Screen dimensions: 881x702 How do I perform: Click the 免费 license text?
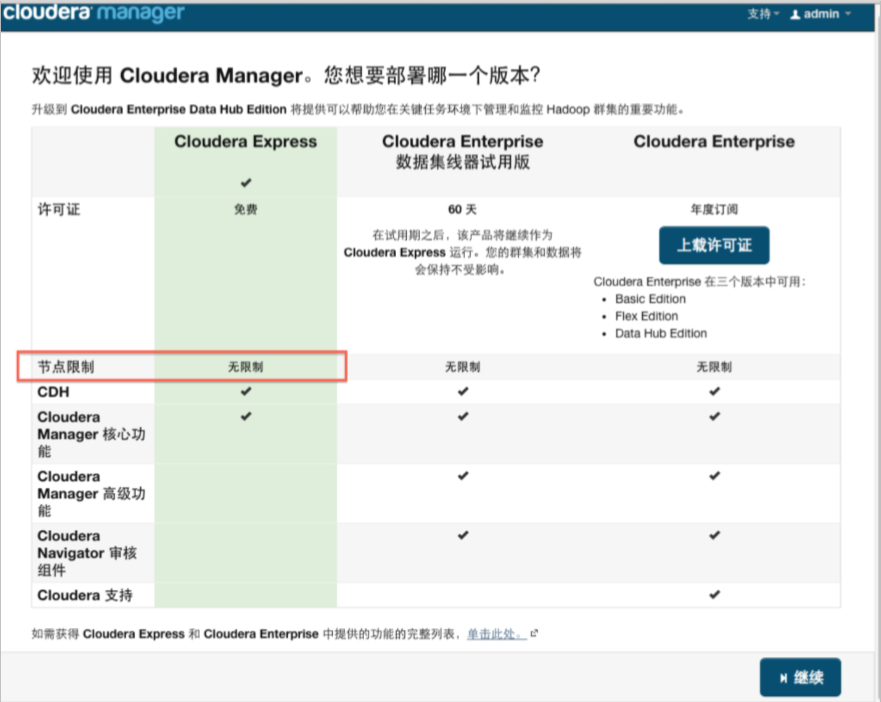point(246,210)
